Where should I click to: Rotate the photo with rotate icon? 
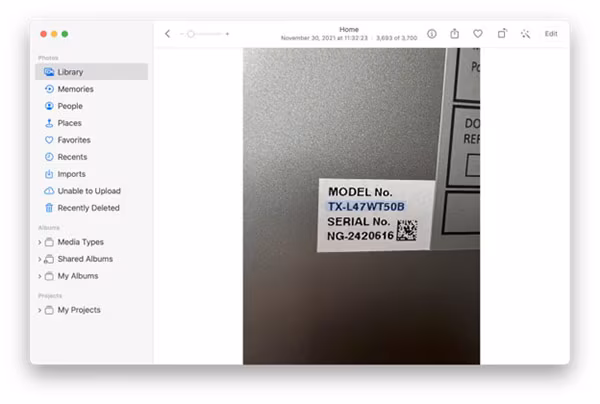[502, 34]
